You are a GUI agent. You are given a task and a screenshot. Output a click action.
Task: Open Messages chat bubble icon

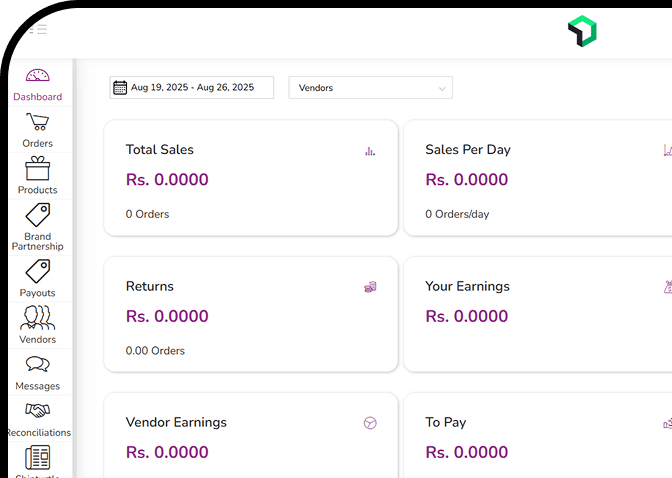(x=38, y=365)
